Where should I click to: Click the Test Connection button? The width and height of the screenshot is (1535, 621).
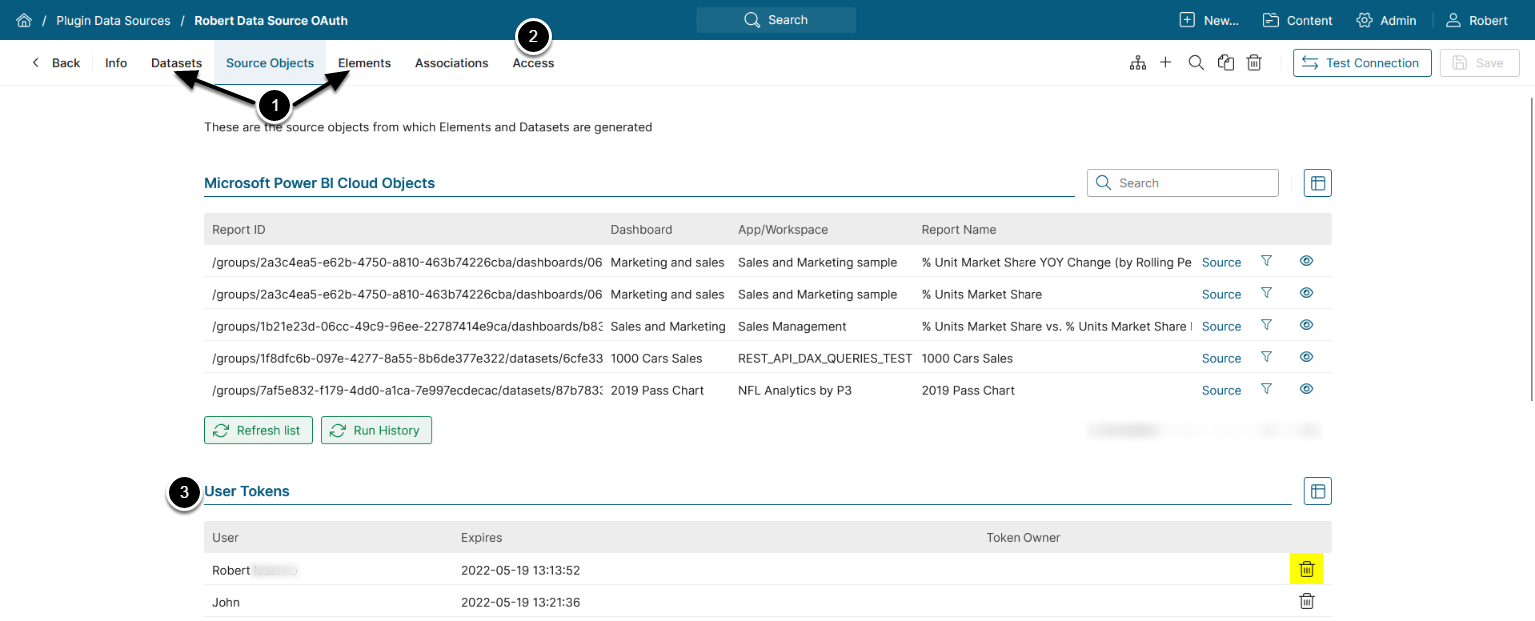(x=1361, y=63)
